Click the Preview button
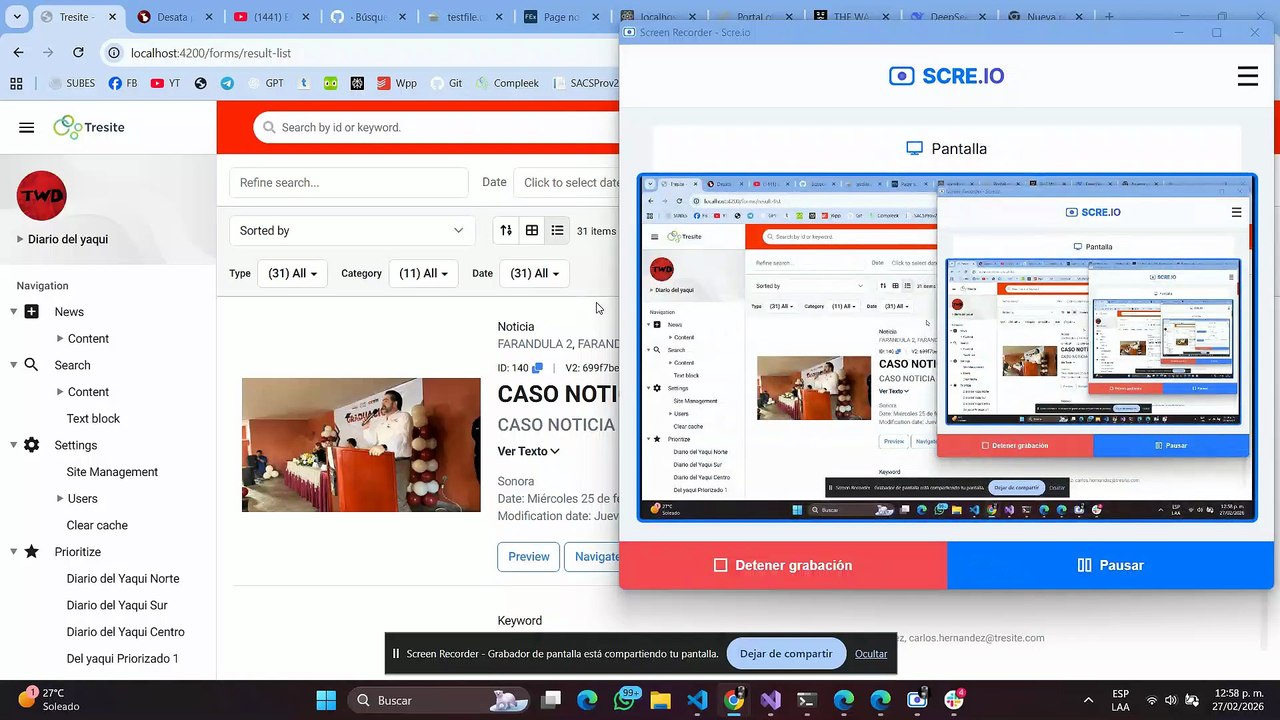 (528, 557)
